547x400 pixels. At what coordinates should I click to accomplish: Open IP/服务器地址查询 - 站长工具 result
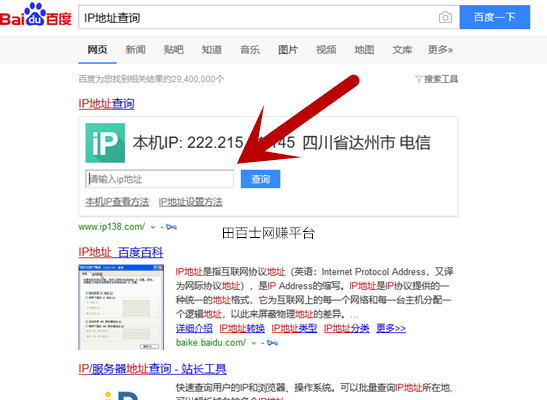pos(152,369)
